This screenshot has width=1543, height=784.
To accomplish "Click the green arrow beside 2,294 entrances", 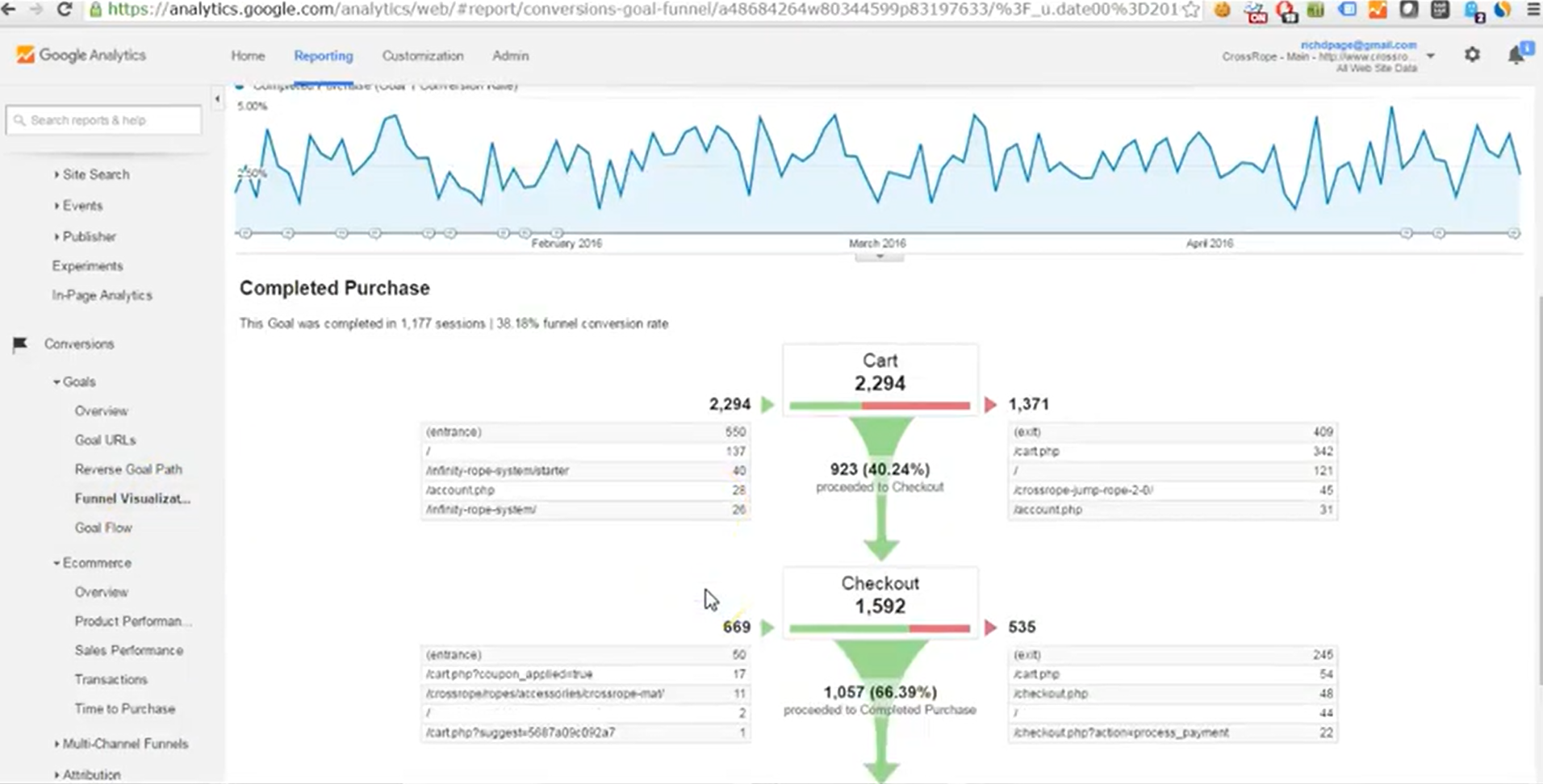I will 767,405.
